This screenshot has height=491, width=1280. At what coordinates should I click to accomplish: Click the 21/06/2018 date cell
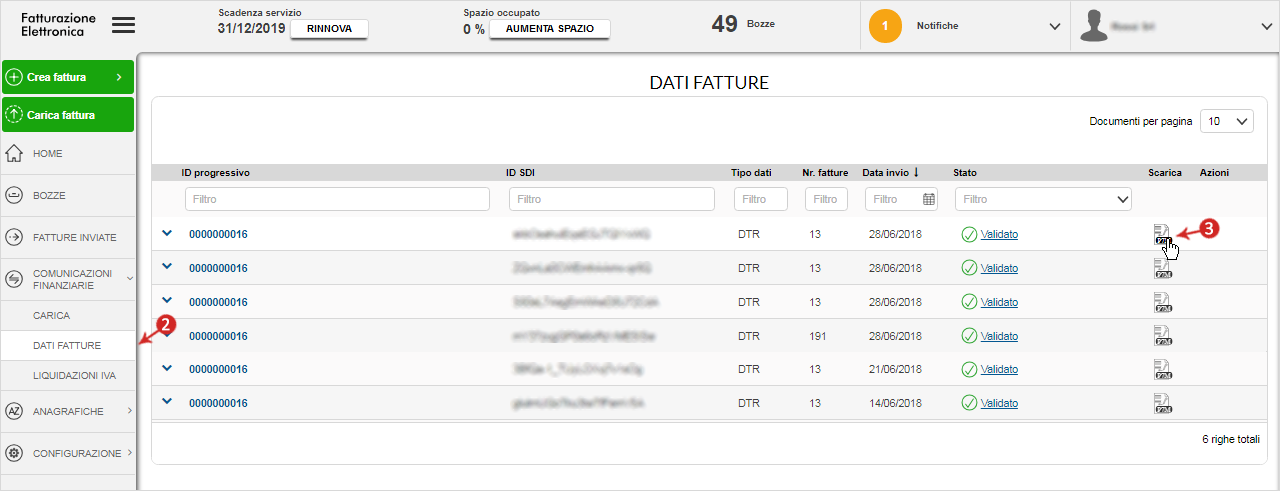[x=894, y=370]
